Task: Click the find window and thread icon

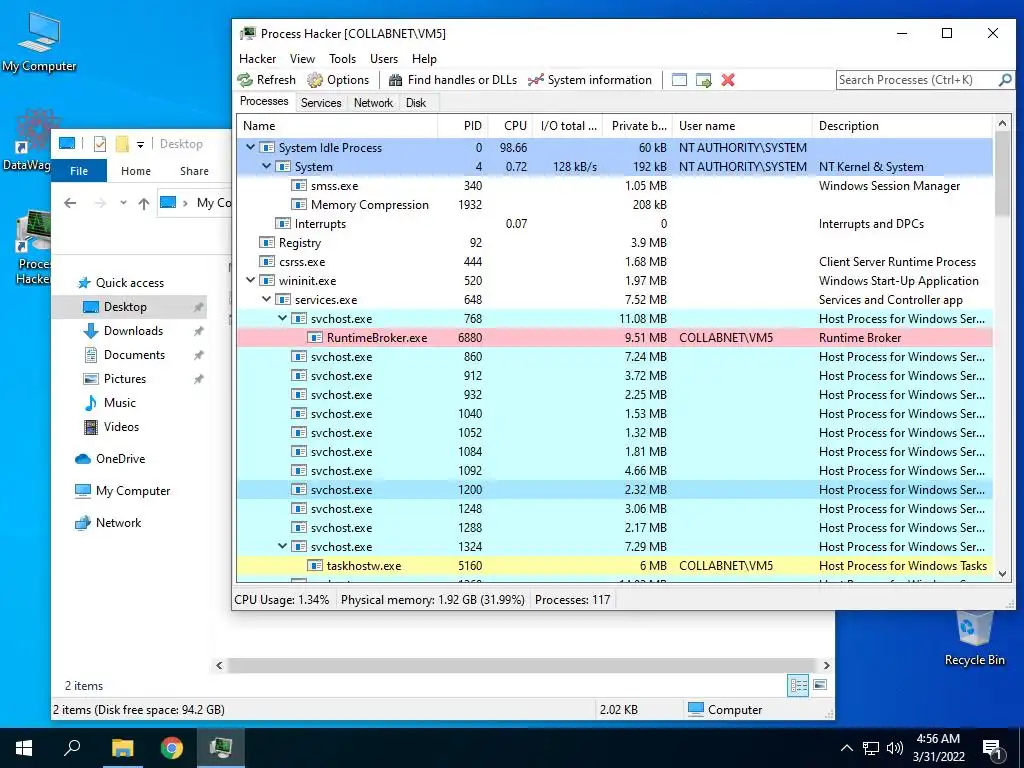Action: click(703, 80)
